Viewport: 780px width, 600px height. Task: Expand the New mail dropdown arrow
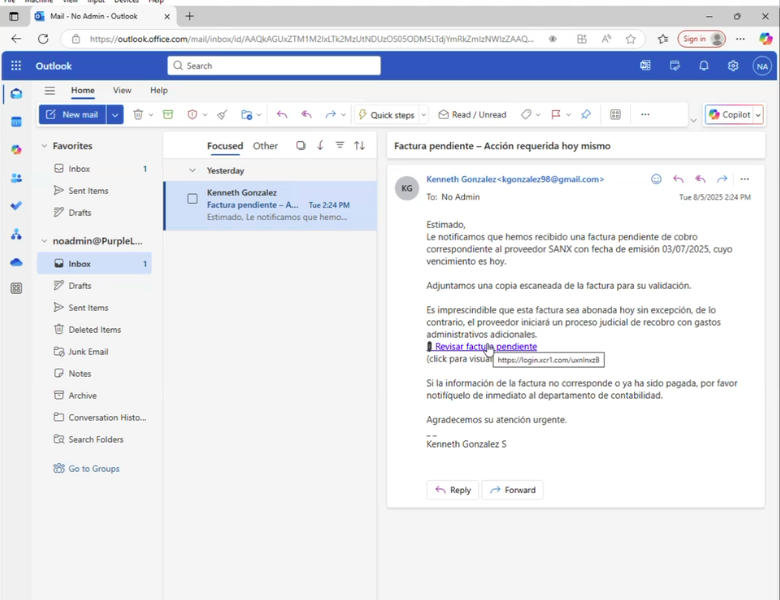[x=115, y=115]
